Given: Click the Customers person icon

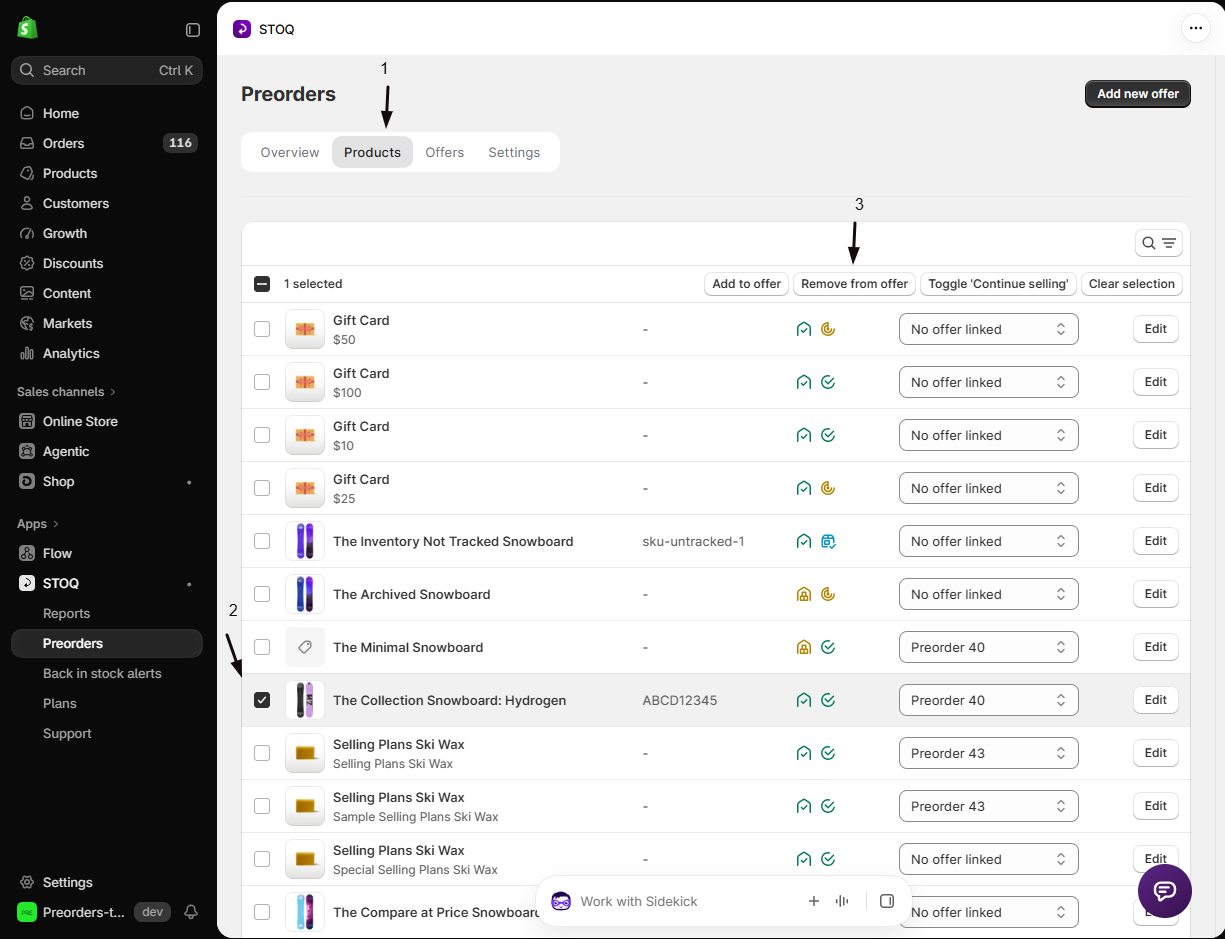Looking at the screenshot, I should 27,203.
